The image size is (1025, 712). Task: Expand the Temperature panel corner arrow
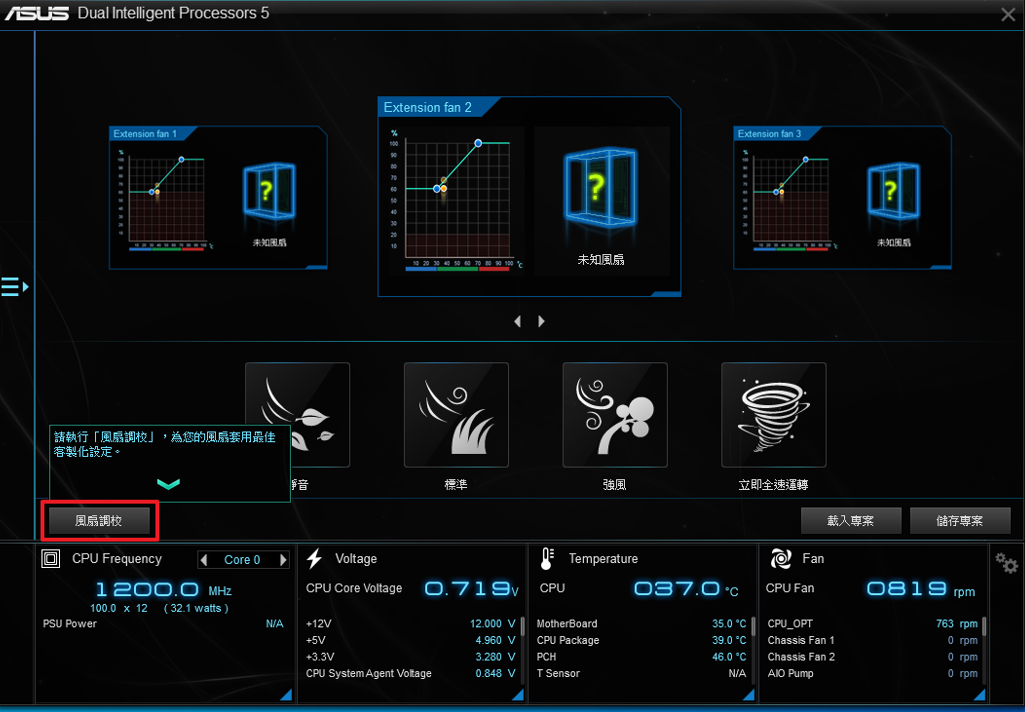[747, 694]
